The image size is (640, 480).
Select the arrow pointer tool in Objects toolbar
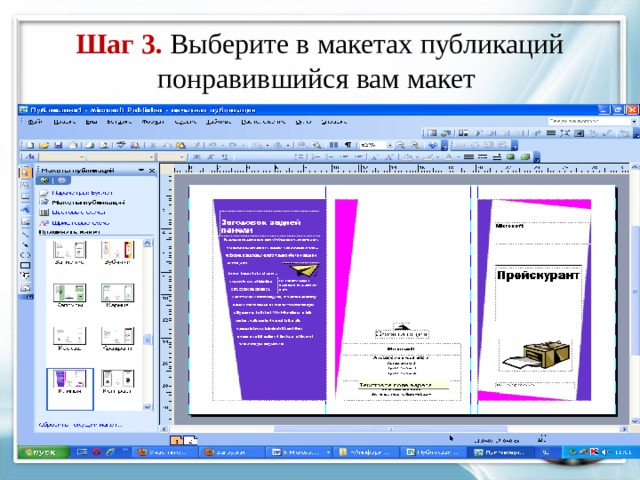(x=25, y=173)
